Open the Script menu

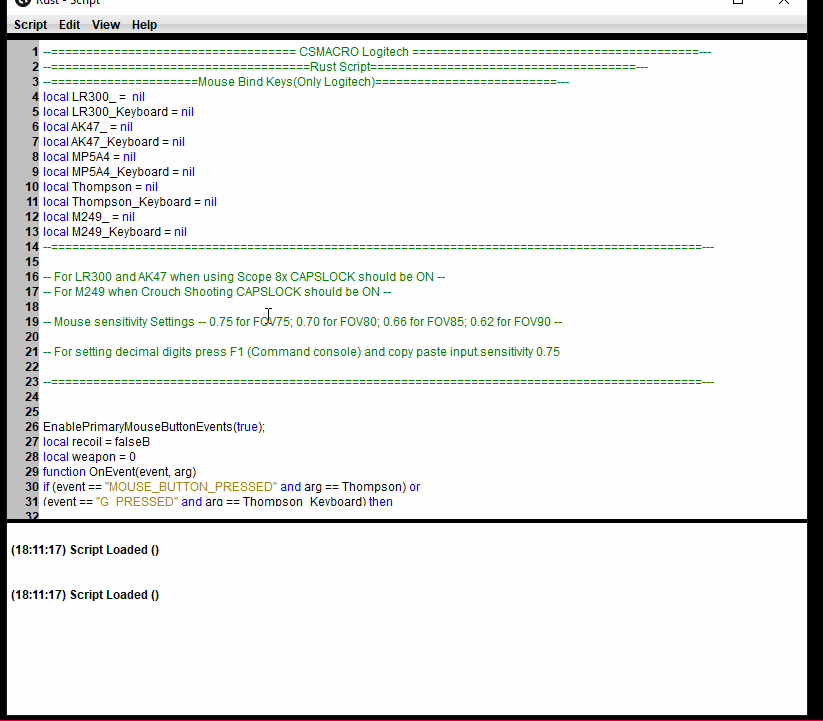coord(30,25)
